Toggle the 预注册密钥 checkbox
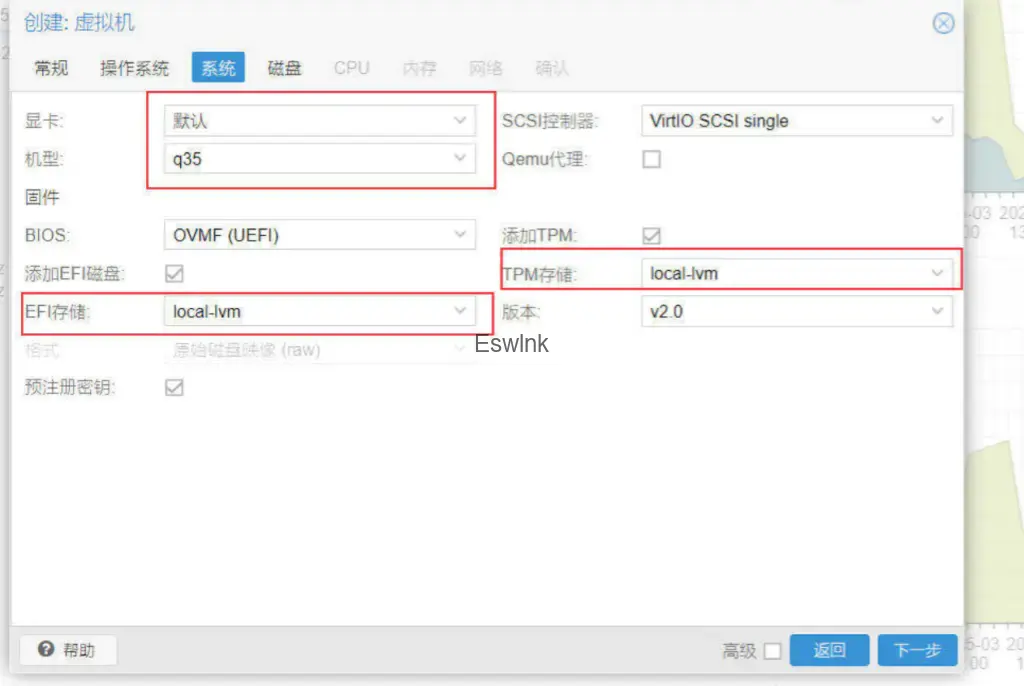Screen dimensions: 1024x686 tap(174, 388)
